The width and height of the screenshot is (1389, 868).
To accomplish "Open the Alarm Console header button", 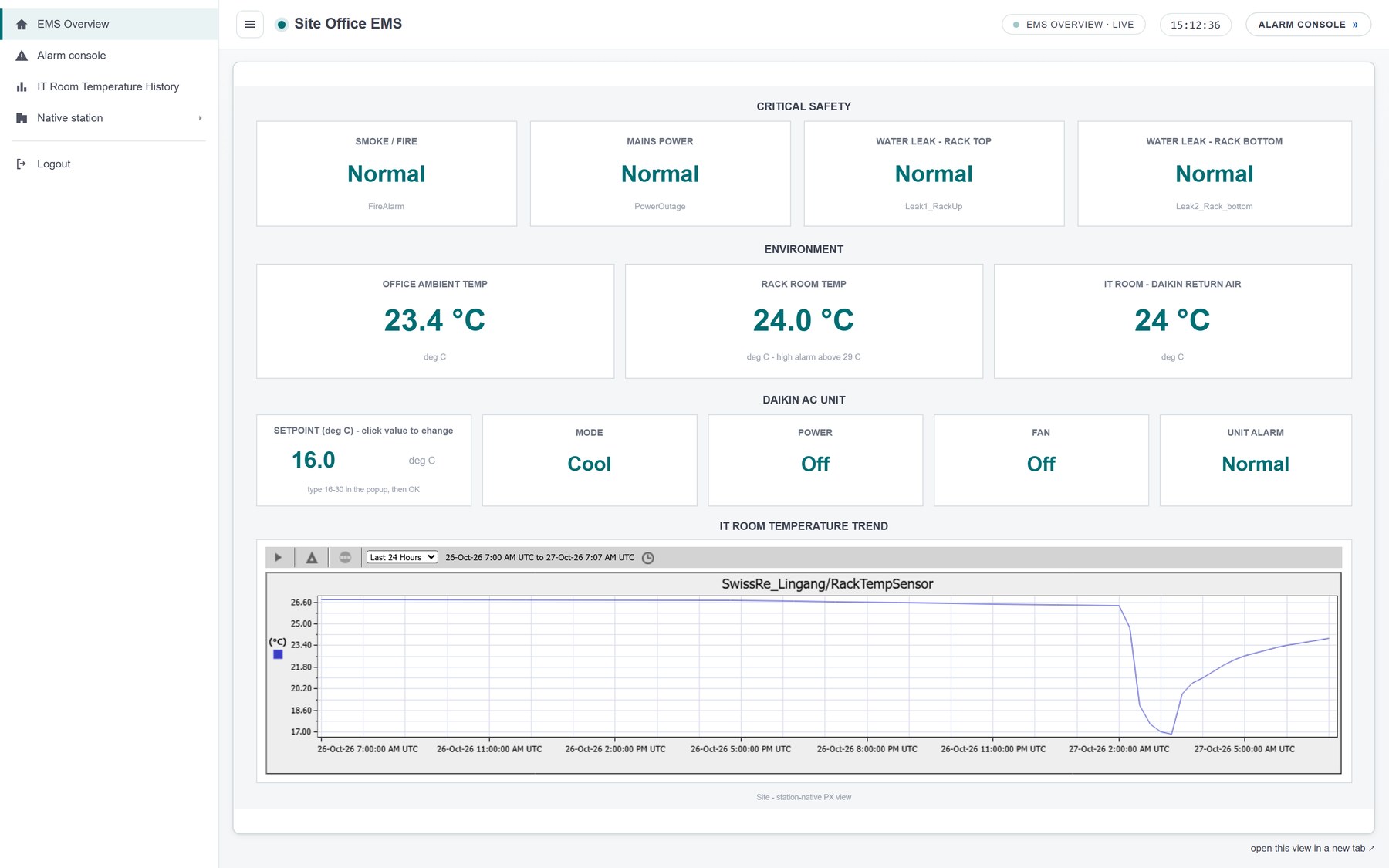I will [1308, 25].
